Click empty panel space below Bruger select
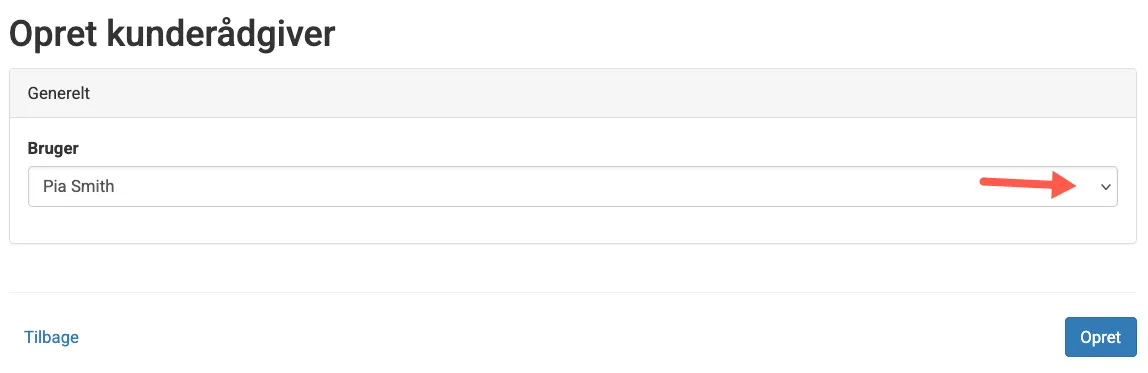This screenshot has height=373, width=1148. [x=573, y=224]
